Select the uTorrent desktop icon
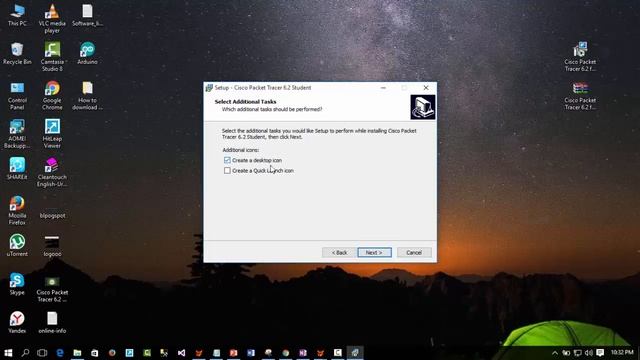This screenshot has width=640, height=360. [x=17, y=245]
